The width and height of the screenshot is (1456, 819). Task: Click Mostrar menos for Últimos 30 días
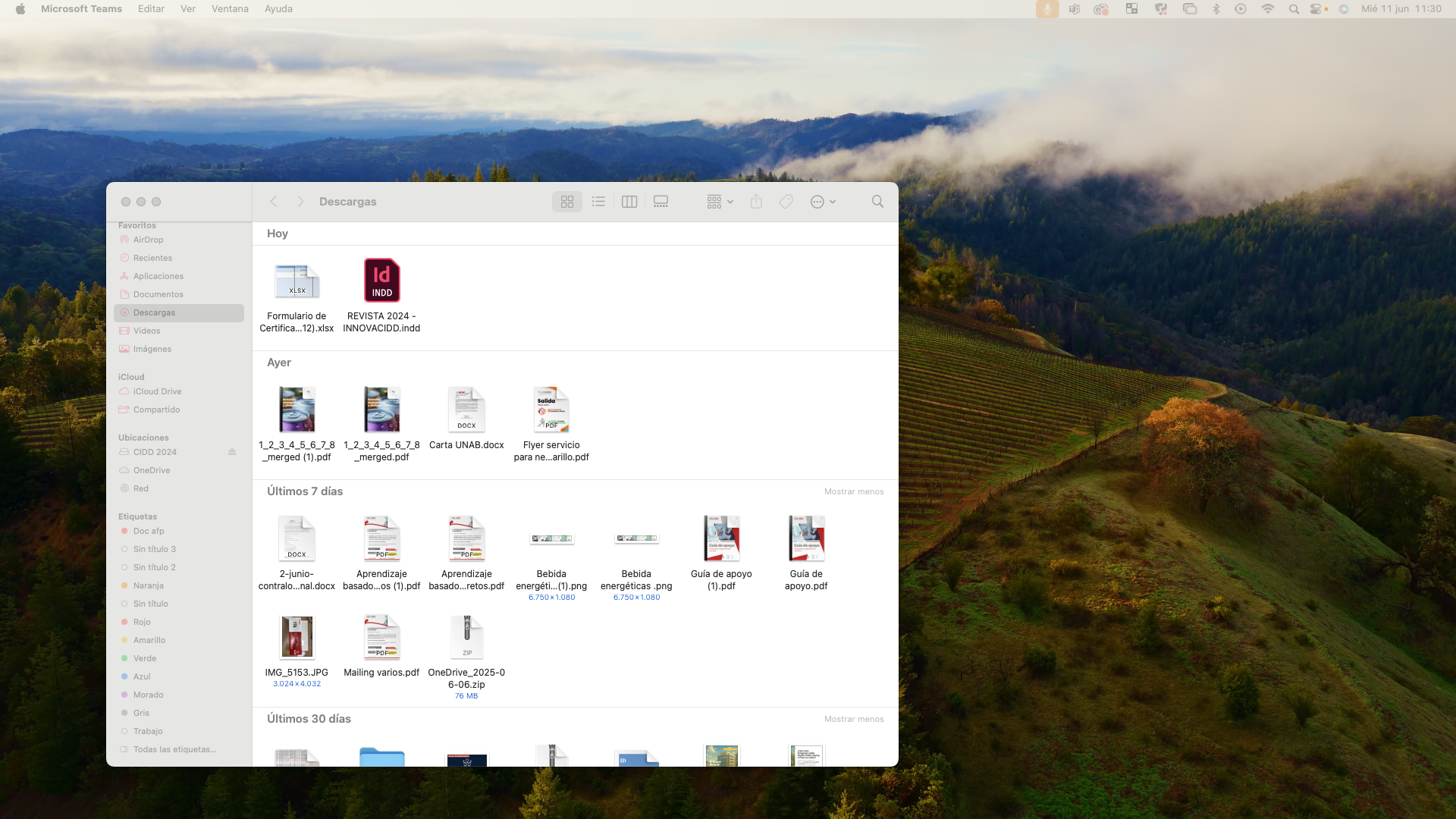click(x=854, y=719)
